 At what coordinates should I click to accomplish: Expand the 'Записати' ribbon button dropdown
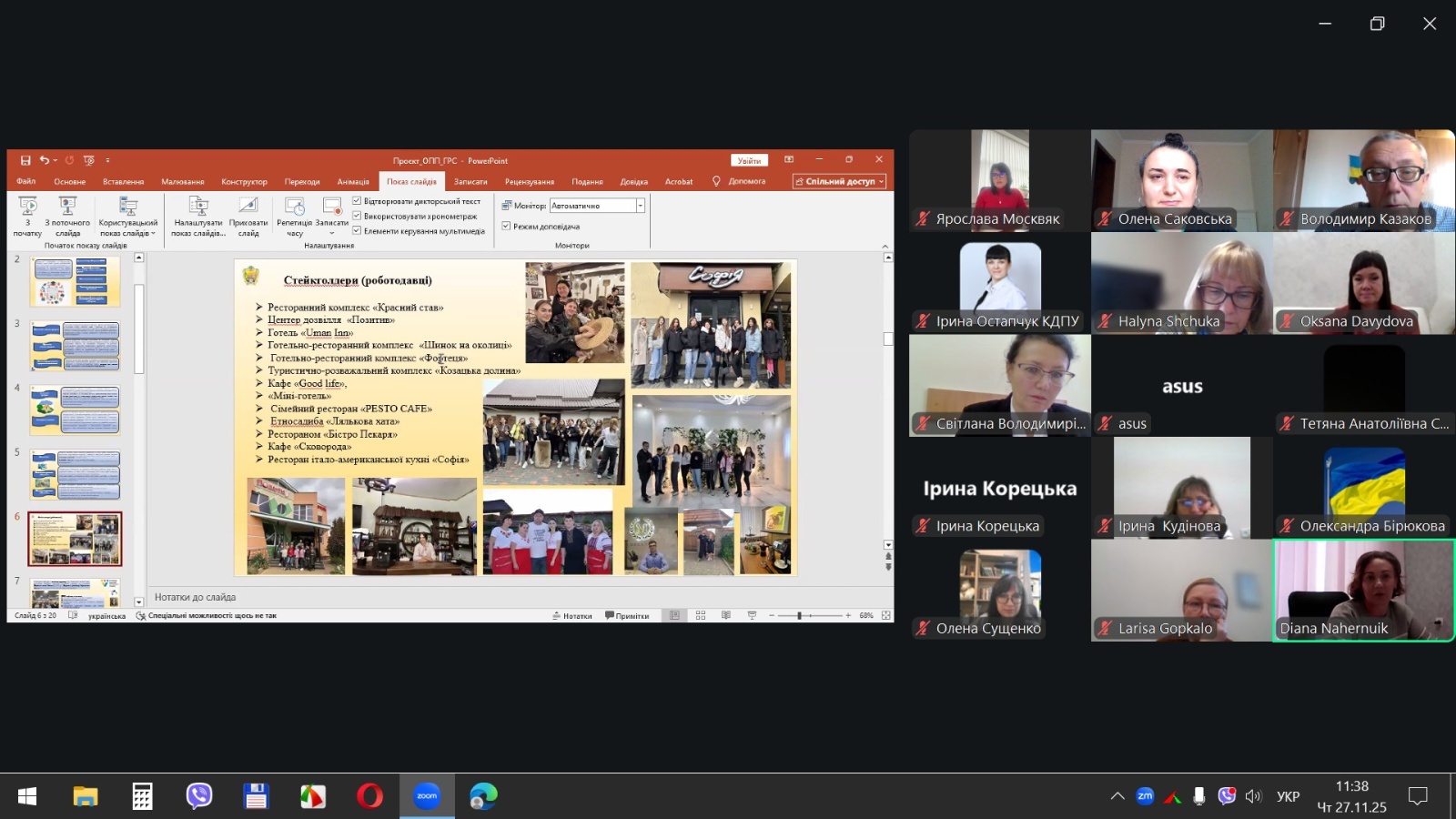pos(331,233)
